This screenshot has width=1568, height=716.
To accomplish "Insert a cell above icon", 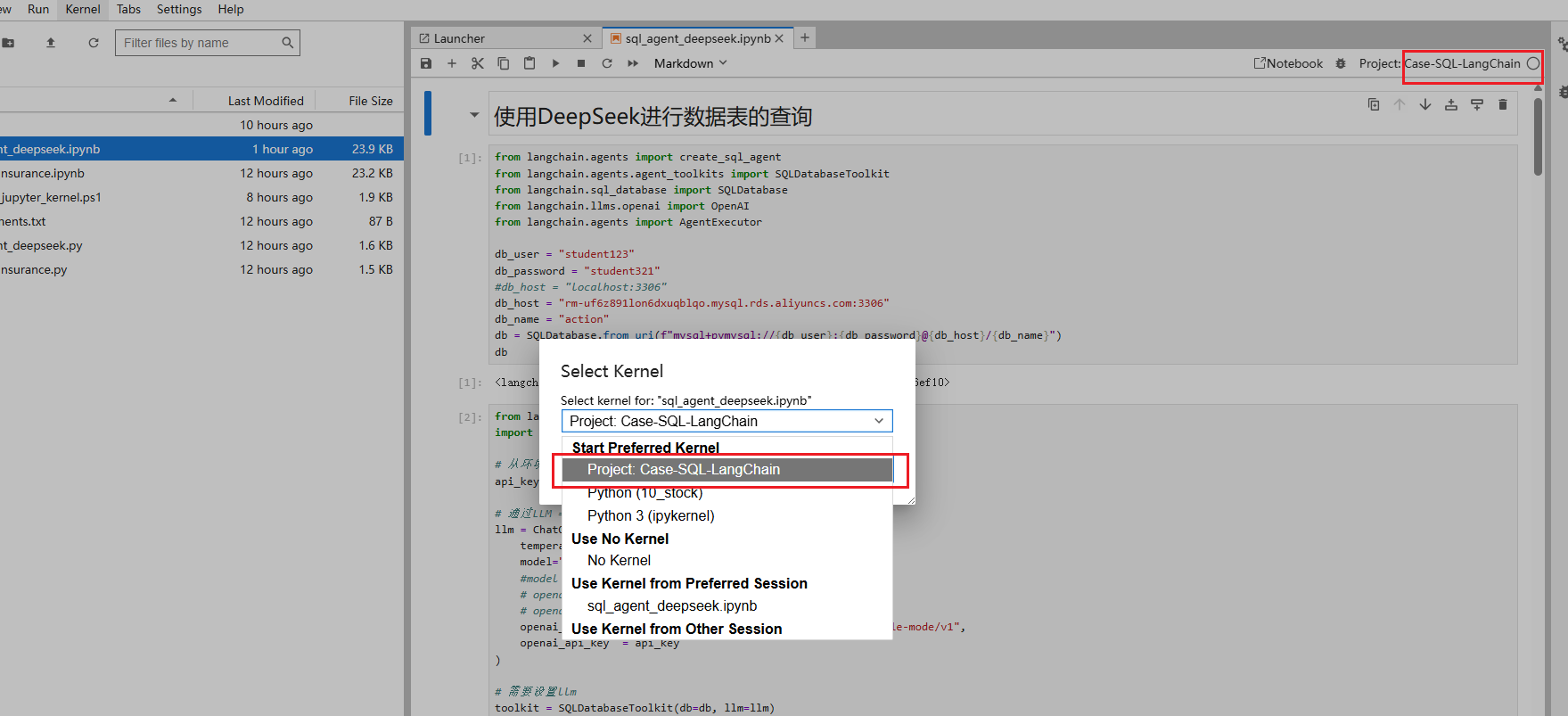I will [x=1451, y=104].
